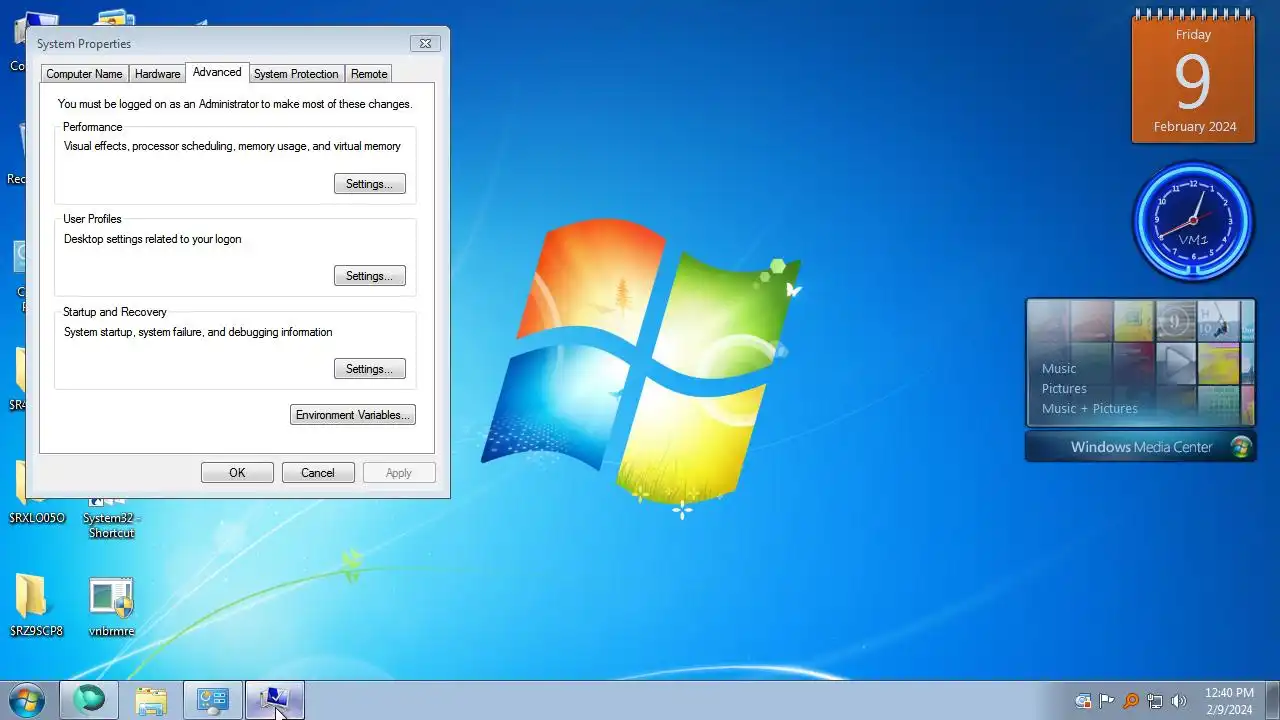Select Music + Pictures in Media Center gadget

coord(1090,408)
